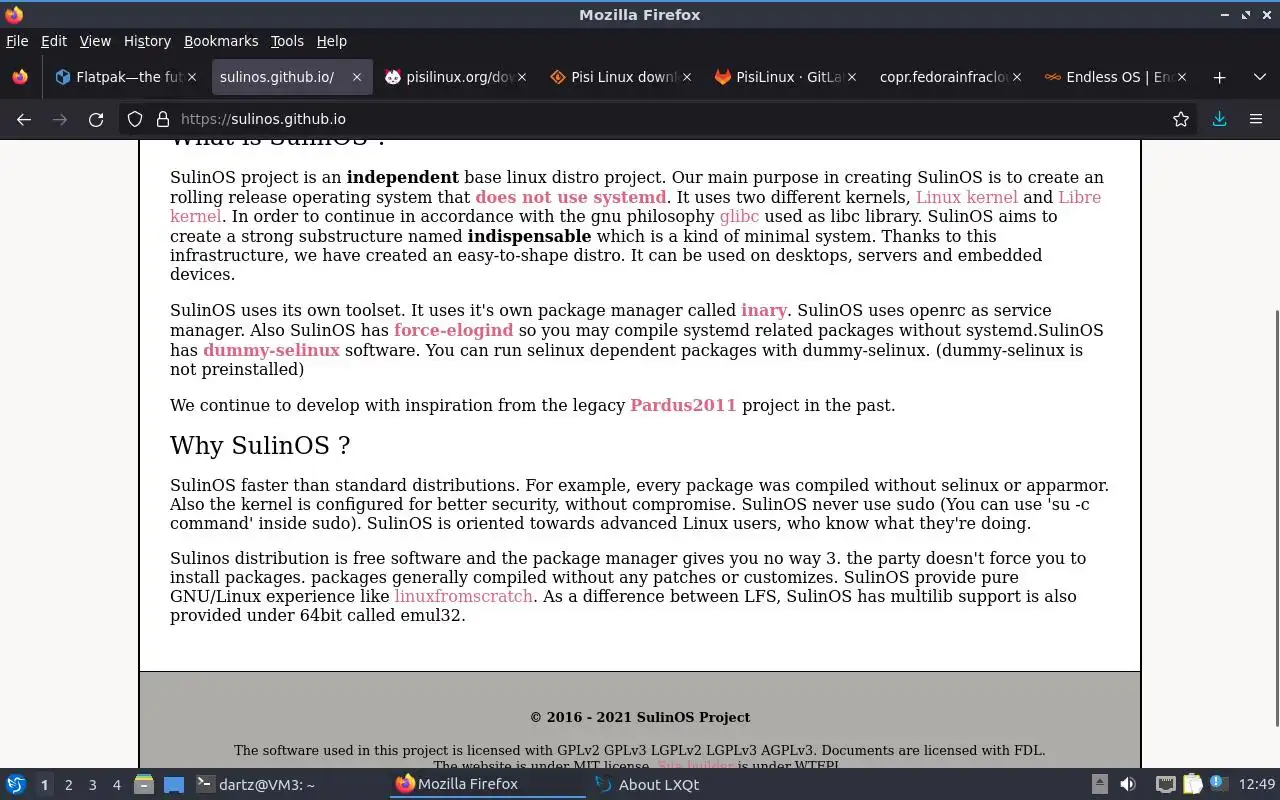Open the Help menu
The width and height of the screenshot is (1280, 800).
tap(331, 41)
